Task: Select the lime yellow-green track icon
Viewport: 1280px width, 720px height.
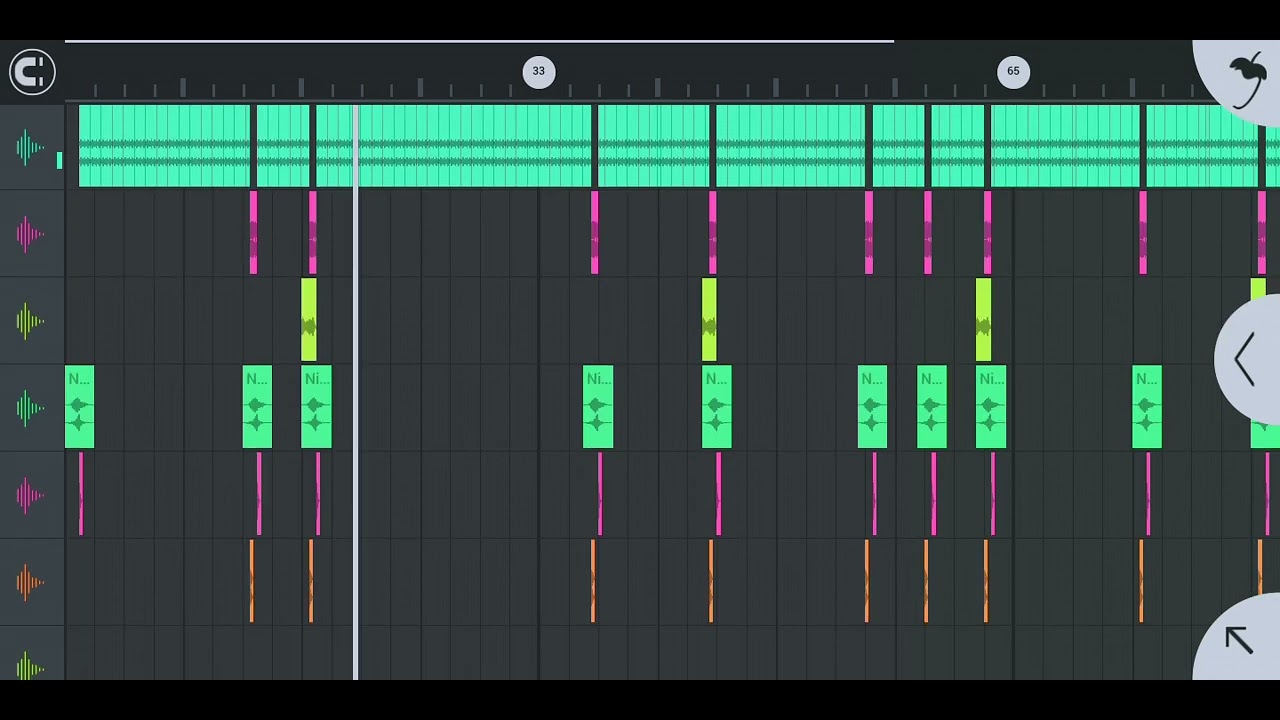Action: pyautogui.click(x=30, y=321)
